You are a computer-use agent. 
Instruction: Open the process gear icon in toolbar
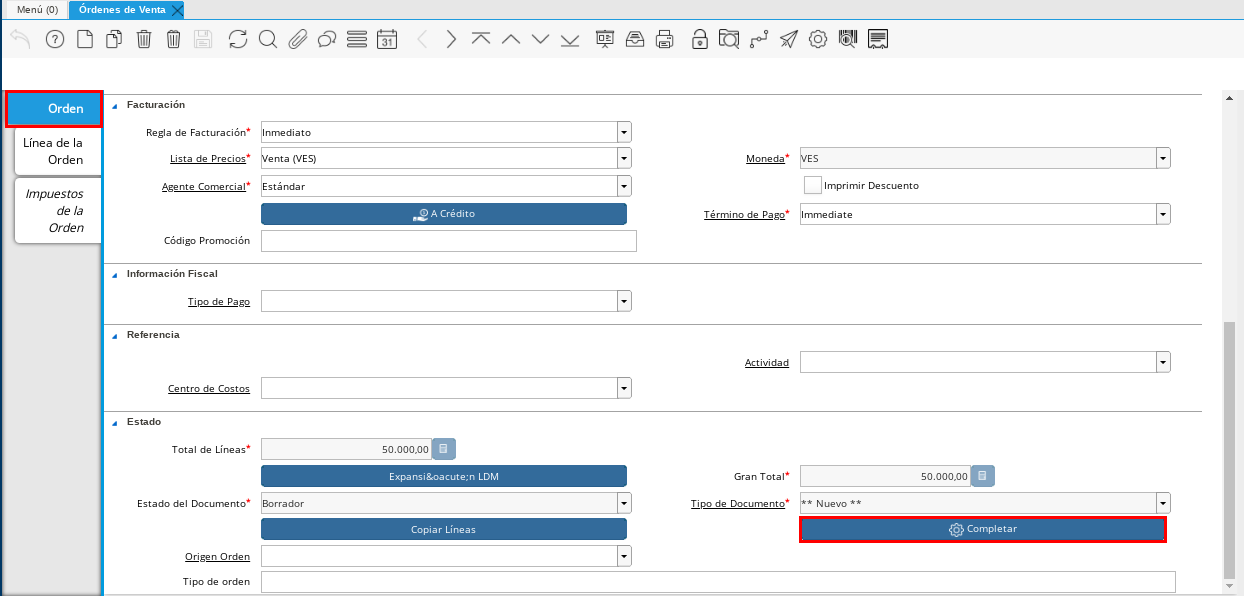(818, 39)
